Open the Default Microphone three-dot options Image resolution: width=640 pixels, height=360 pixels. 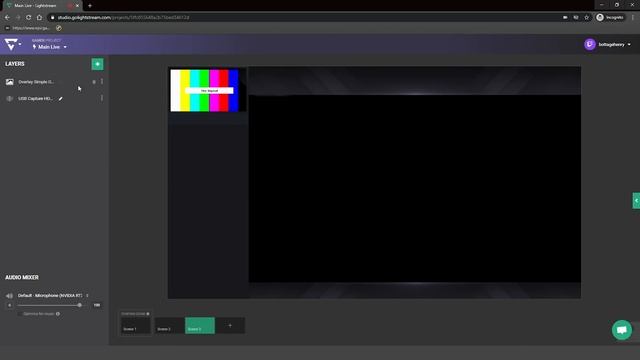87,296
